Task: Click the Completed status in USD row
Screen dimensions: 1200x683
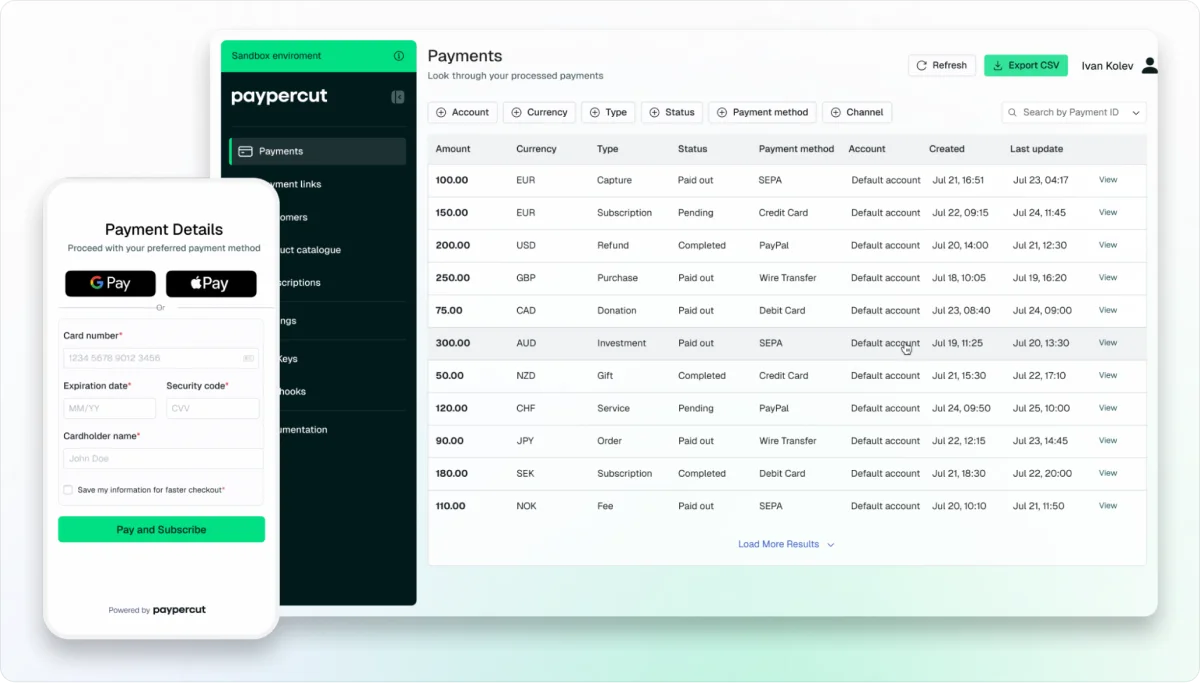Action: (x=702, y=245)
